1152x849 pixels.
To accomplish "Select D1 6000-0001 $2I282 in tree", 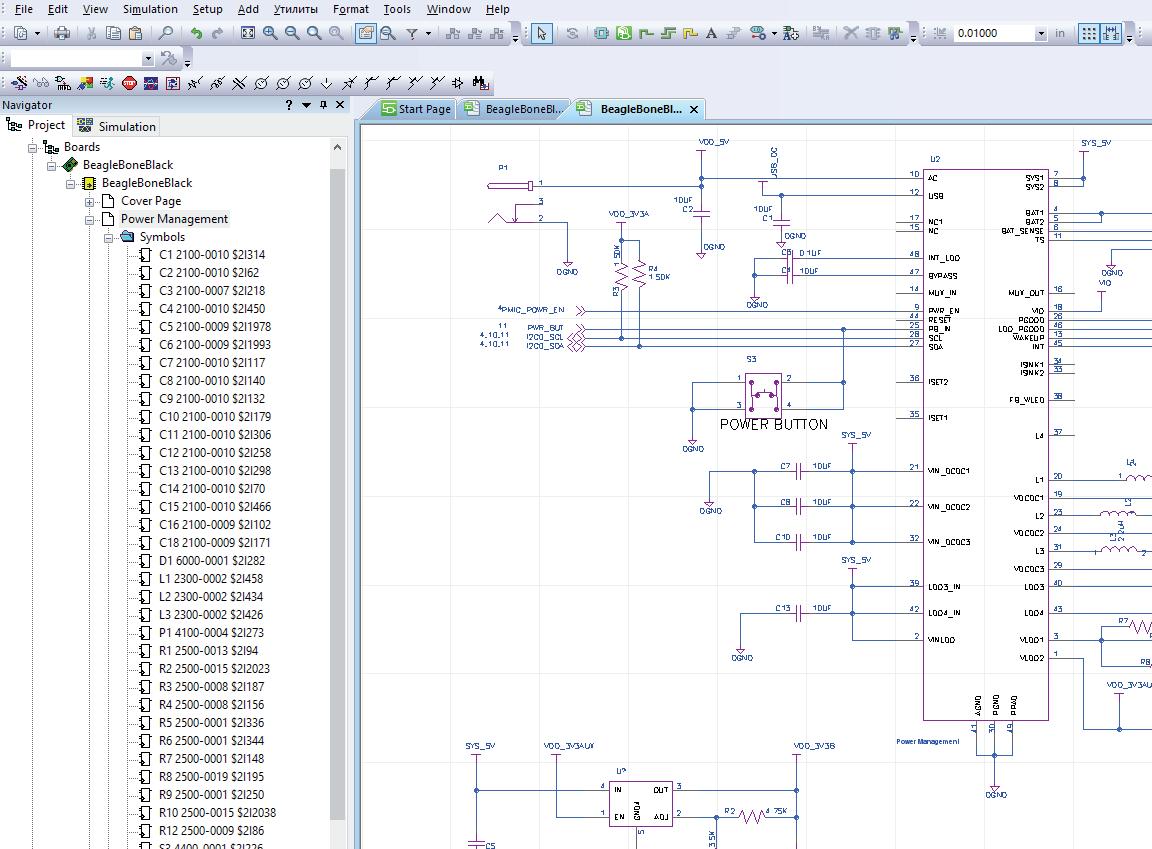I will [x=212, y=560].
